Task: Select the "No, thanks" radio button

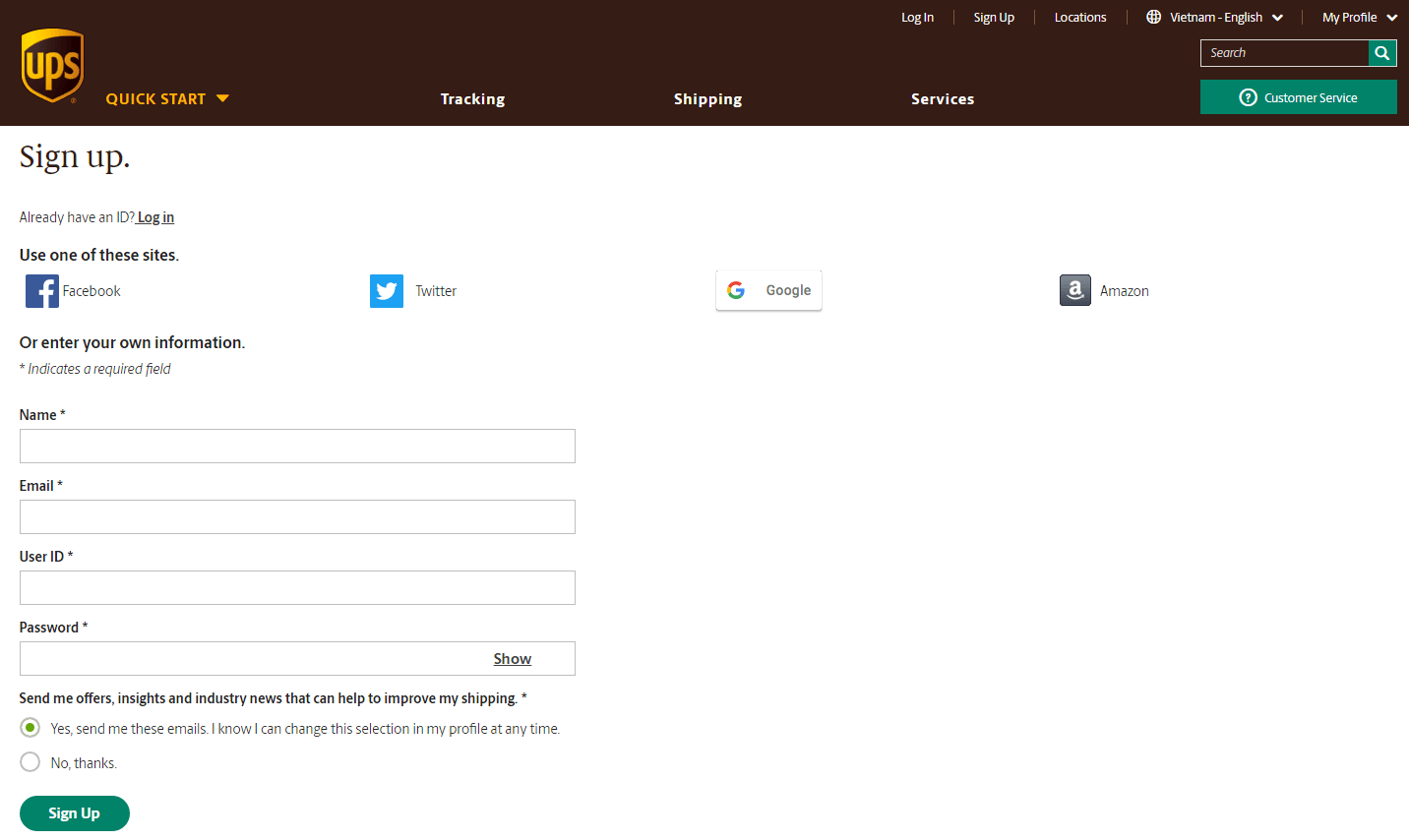Action: click(31, 762)
